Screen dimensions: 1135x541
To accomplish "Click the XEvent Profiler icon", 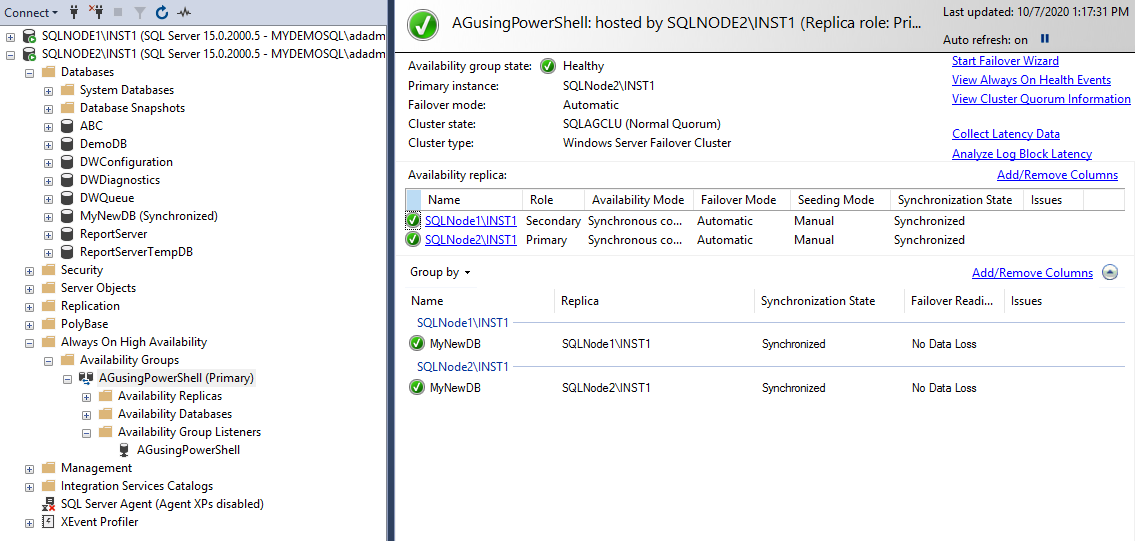I will pyautogui.click(x=48, y=522).
